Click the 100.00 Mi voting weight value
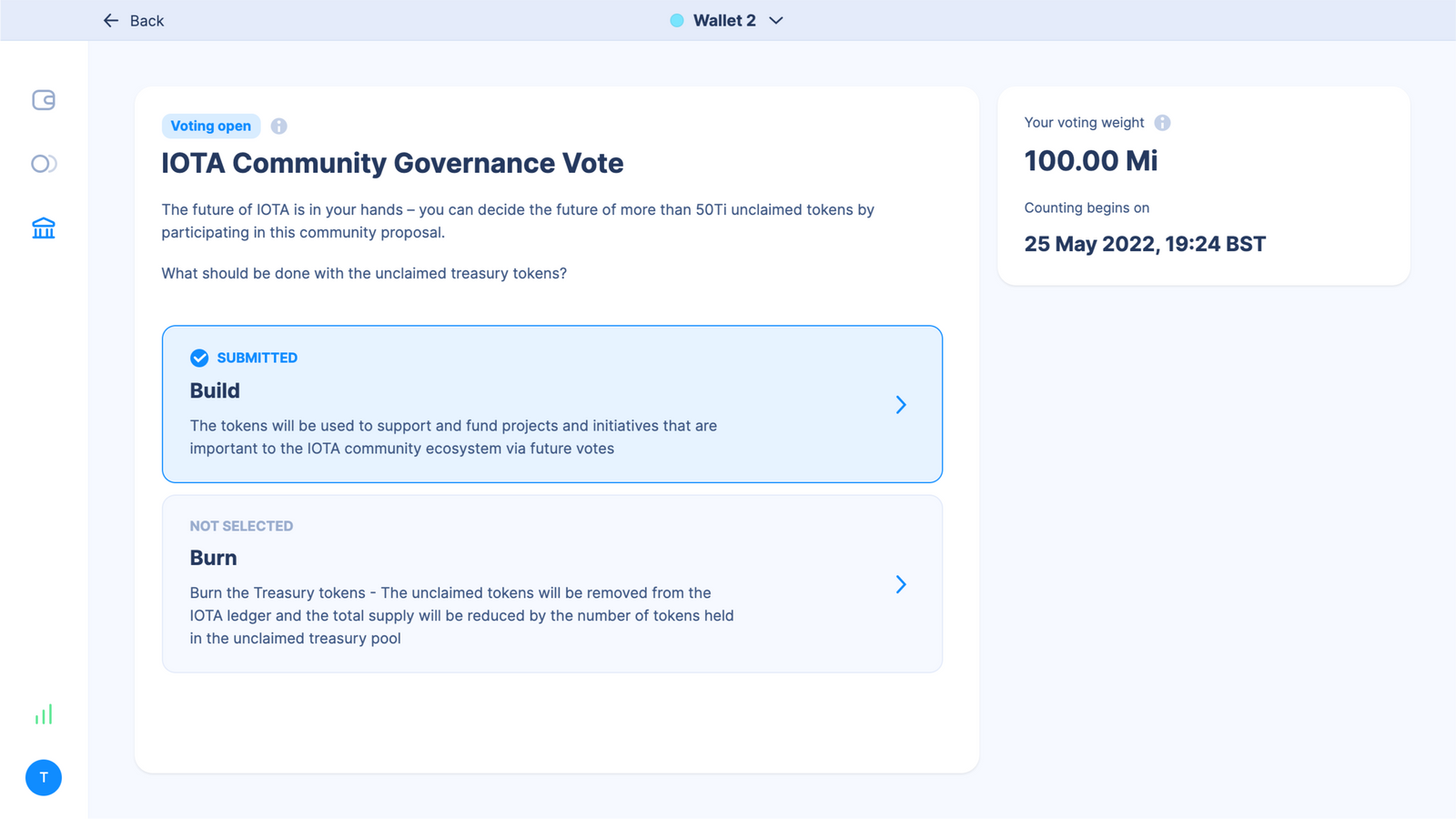 [1091, 161]
